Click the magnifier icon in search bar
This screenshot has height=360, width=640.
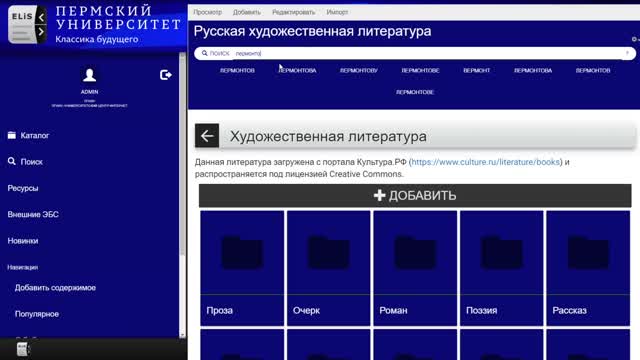(x=204, y=53)
